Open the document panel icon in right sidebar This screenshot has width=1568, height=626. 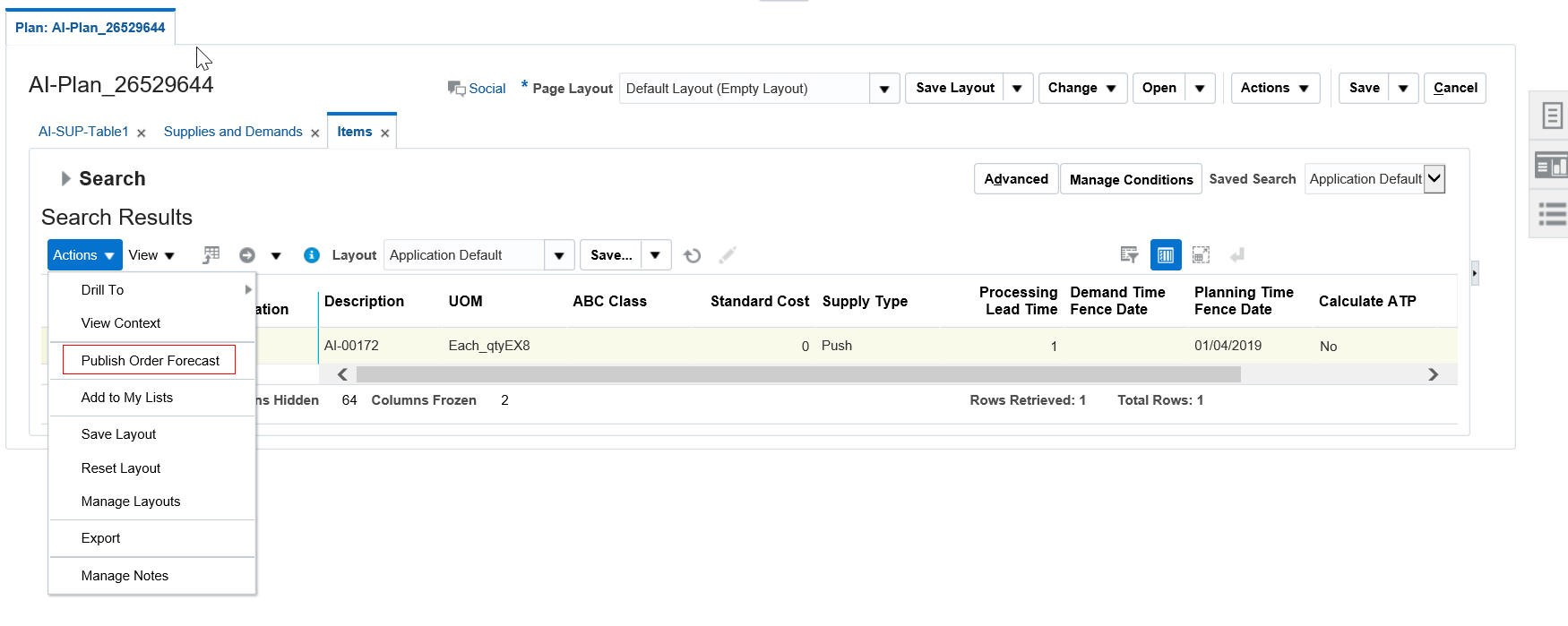(1552, 116)
